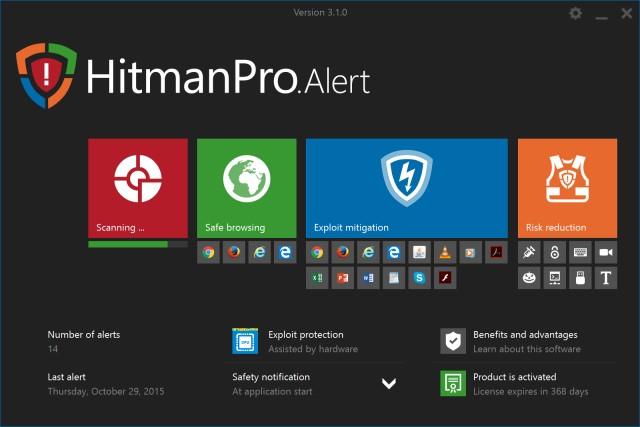Image resolution: width=640 pixels, height=427 pixels.
Task: Open the Exploit mitigation tile
Action: [x=406, y=187]
